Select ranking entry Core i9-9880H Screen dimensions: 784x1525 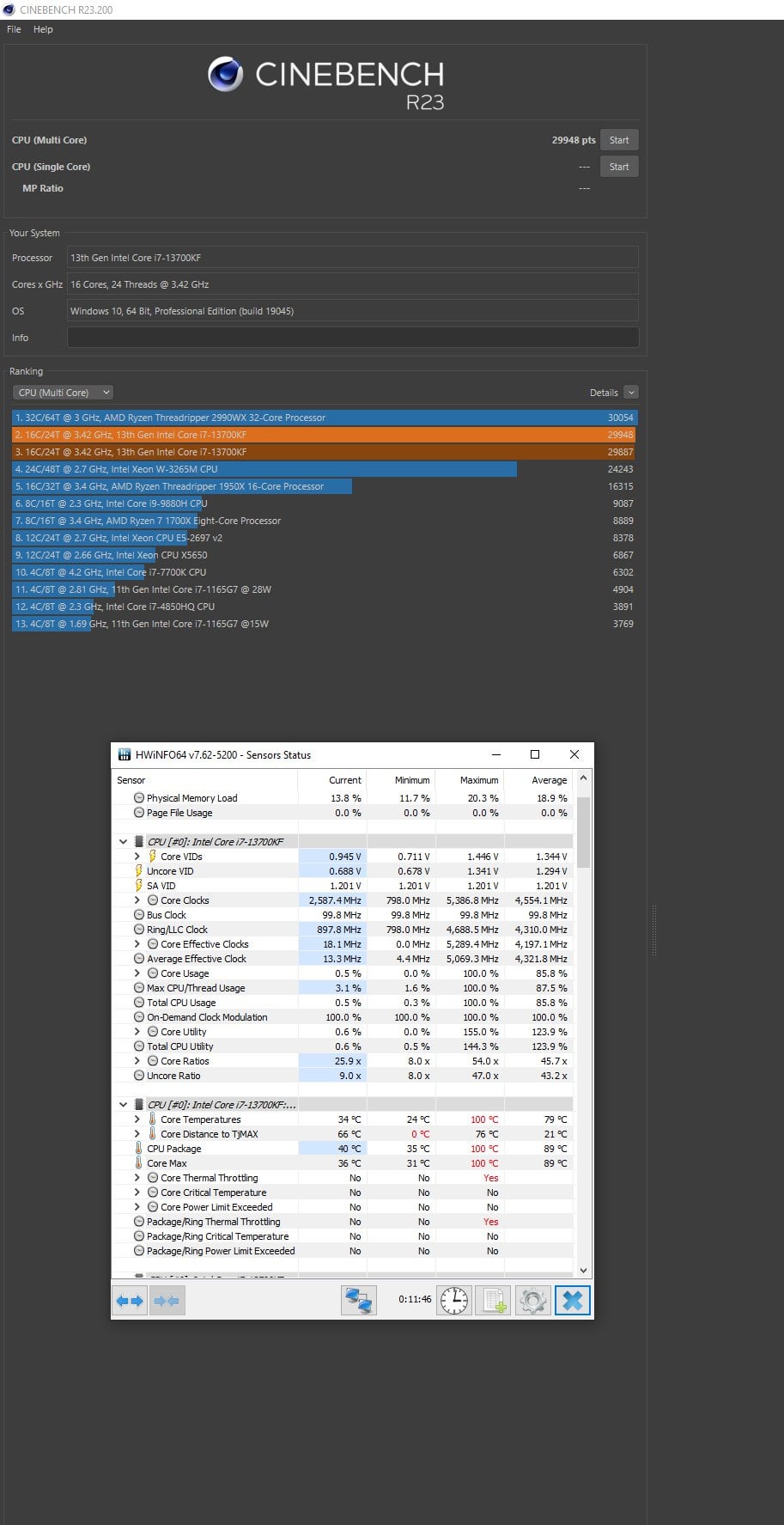pyautogui.click(x=325, y=503)
